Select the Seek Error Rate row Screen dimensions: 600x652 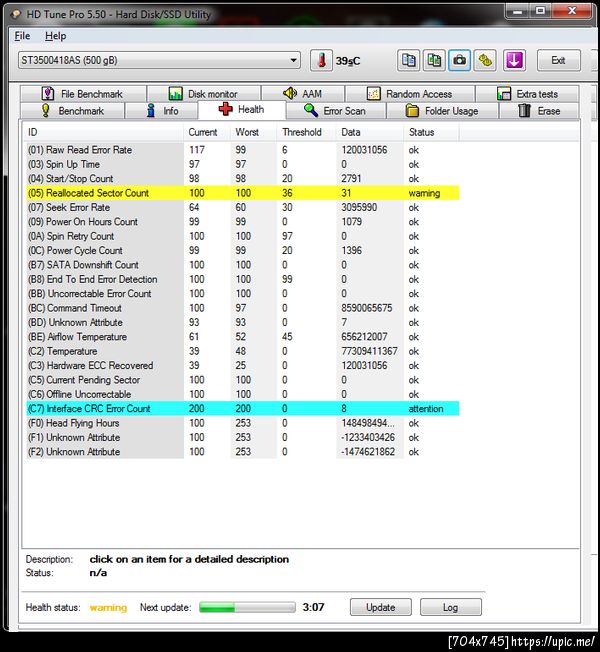coord(243,207)
